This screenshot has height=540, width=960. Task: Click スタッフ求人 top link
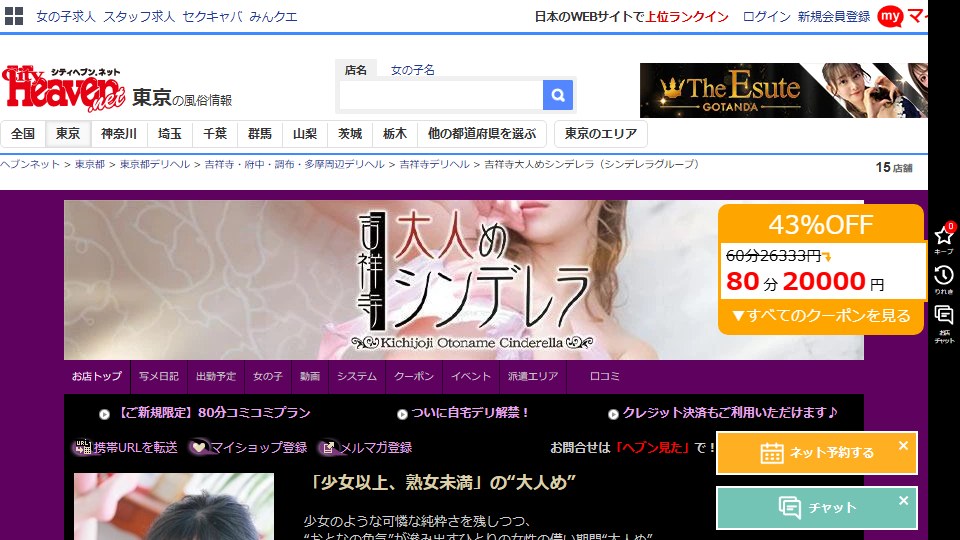(x=139, y=17)
